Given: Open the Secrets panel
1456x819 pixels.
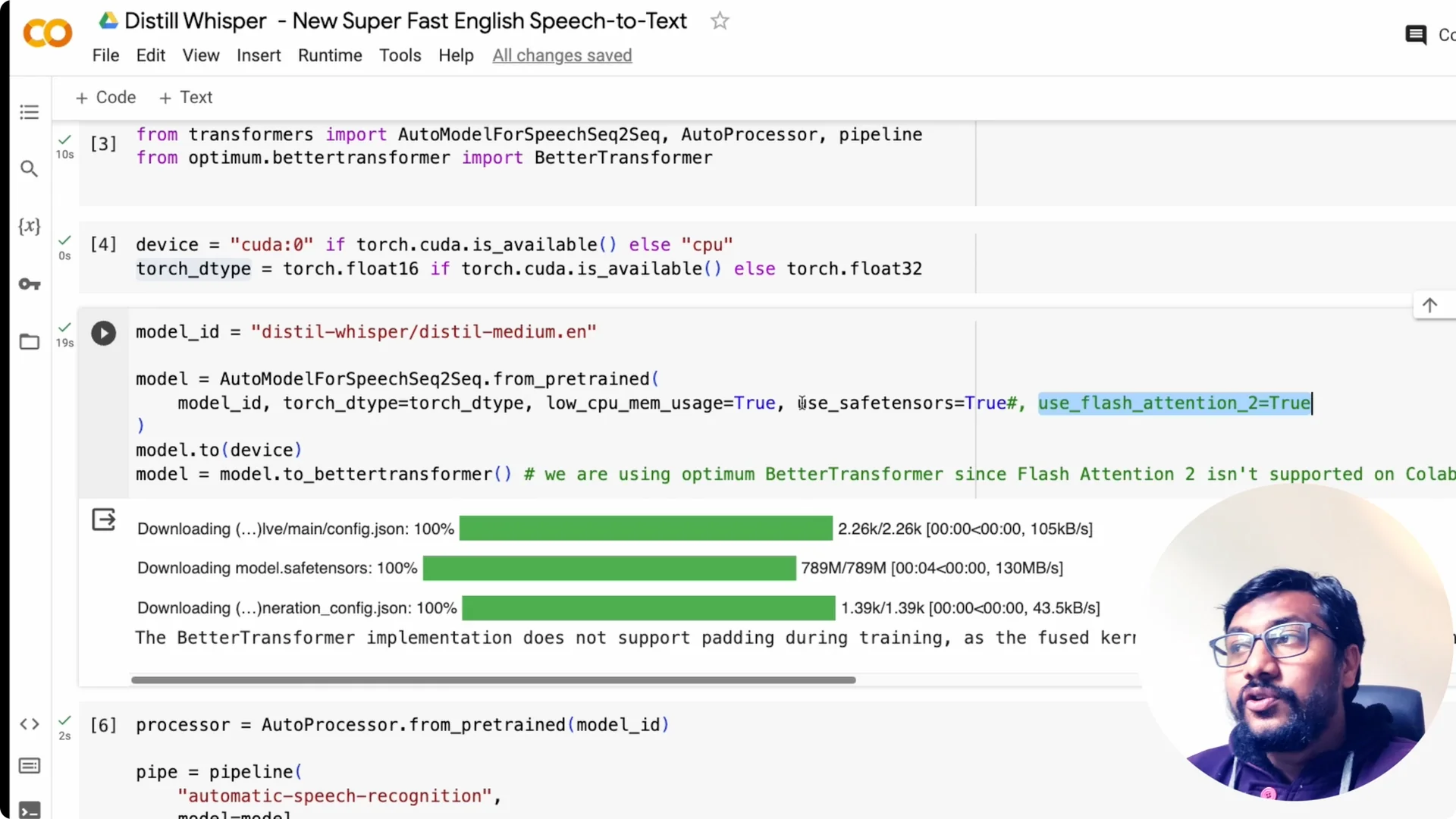Looking at the screenshot, I should click(x=29, y=284).
